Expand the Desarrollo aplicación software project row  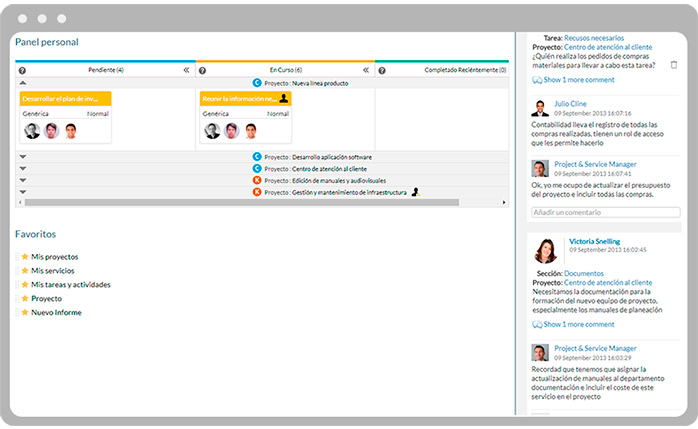pos(23,157)
